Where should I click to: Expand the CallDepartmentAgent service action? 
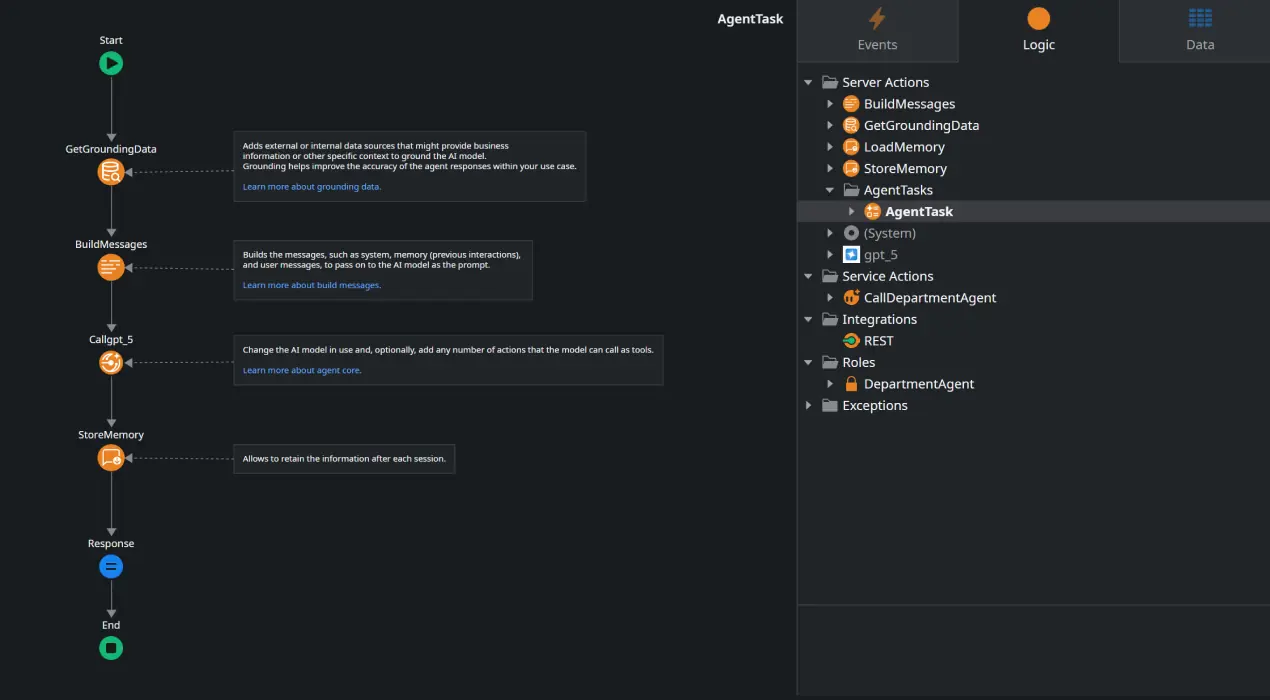(830, 298)
